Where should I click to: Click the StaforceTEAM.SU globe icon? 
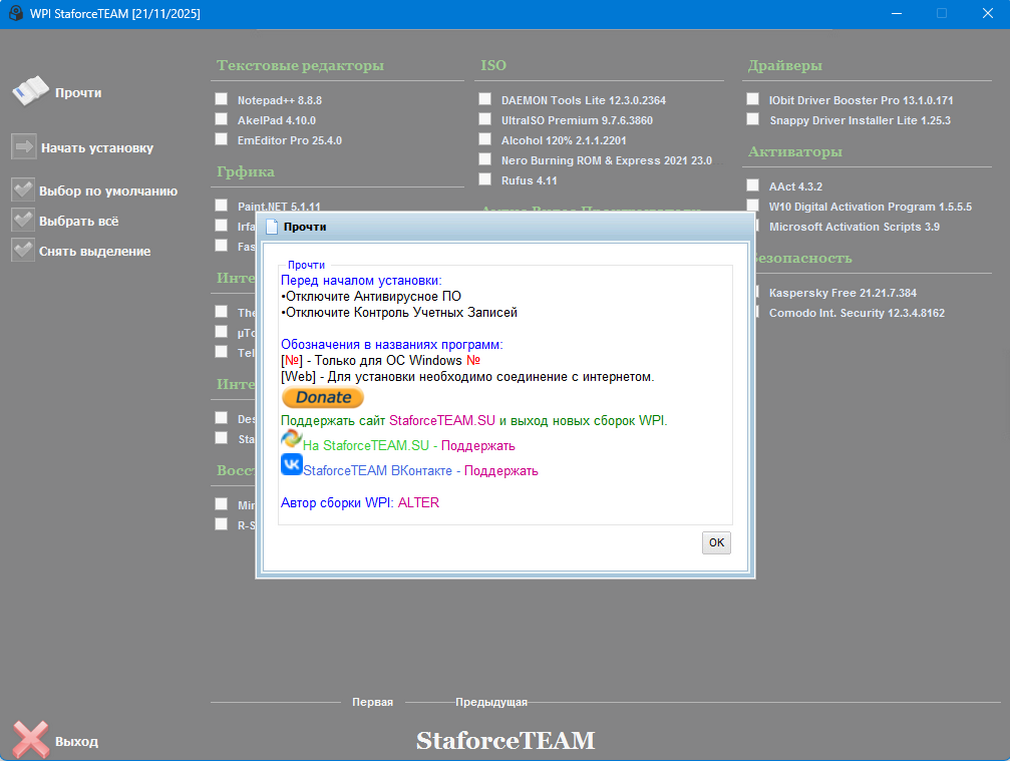tap(291, 439)
